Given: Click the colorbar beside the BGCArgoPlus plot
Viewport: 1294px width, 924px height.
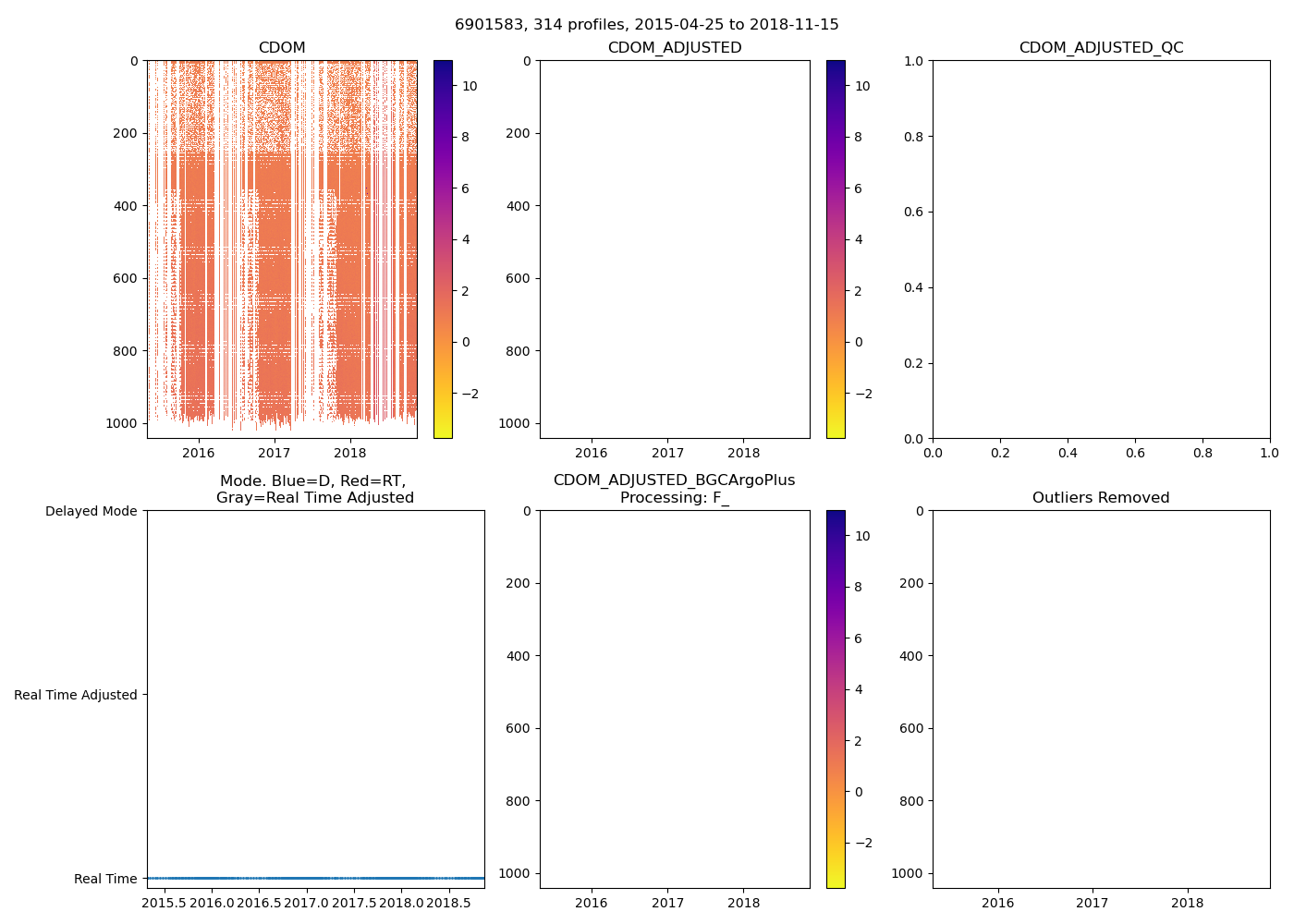Looking at the screenshot, I should [x=836, y=699].
